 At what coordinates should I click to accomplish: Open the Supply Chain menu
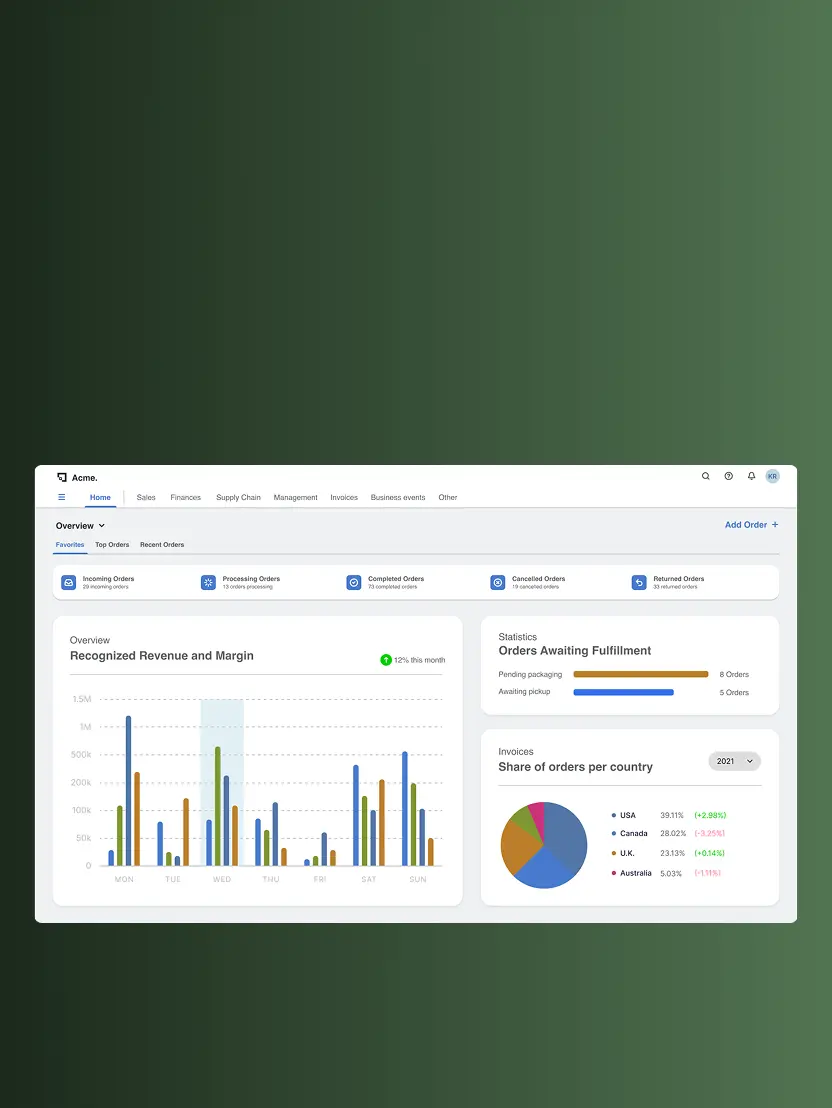pos(238,497)
